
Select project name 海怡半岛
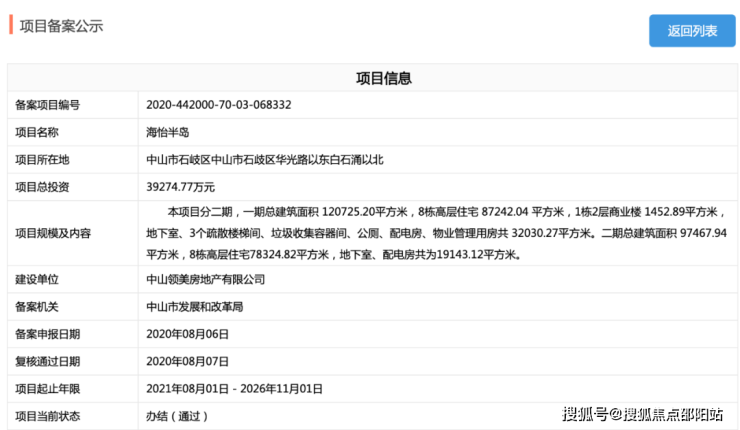coord(168,132)
